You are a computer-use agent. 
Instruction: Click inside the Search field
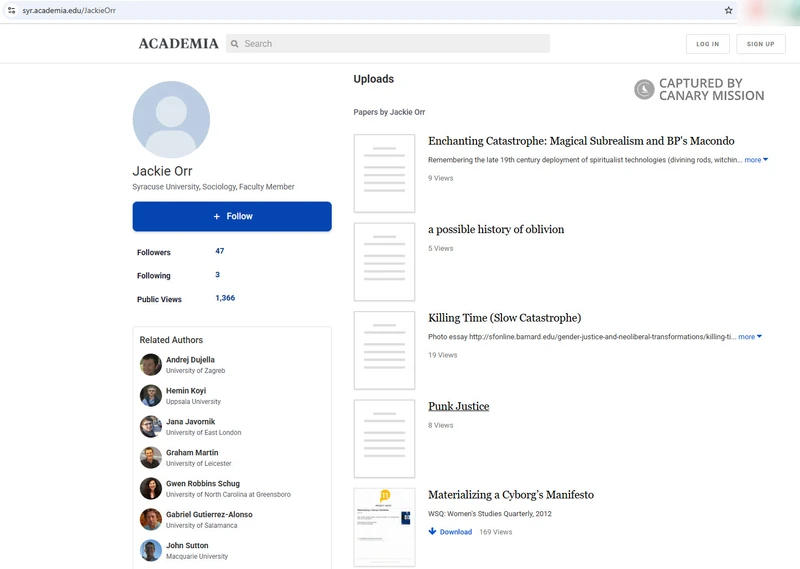pos(388,44)
